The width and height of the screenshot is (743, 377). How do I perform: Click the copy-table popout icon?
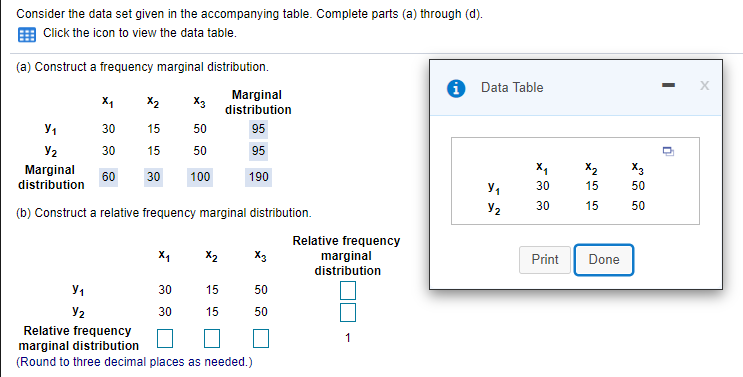pyautogui.click(x=668, y=152)
